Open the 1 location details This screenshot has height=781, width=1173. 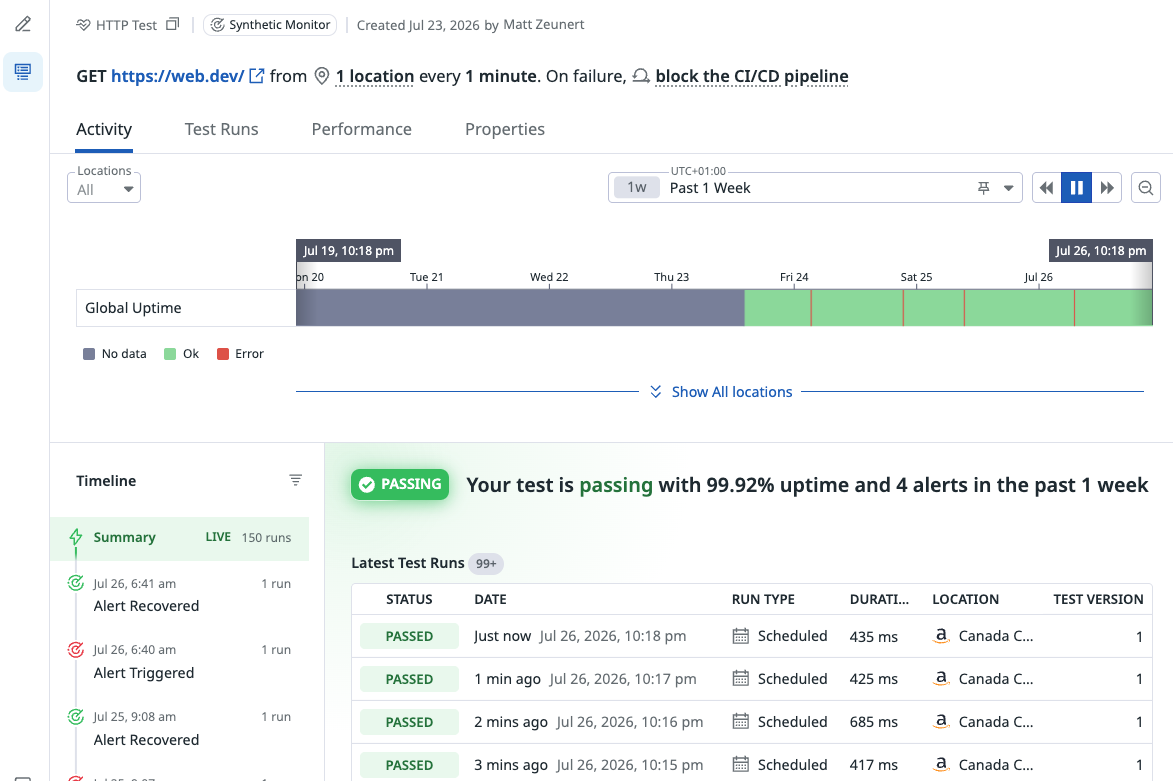(x=375, y=76)
